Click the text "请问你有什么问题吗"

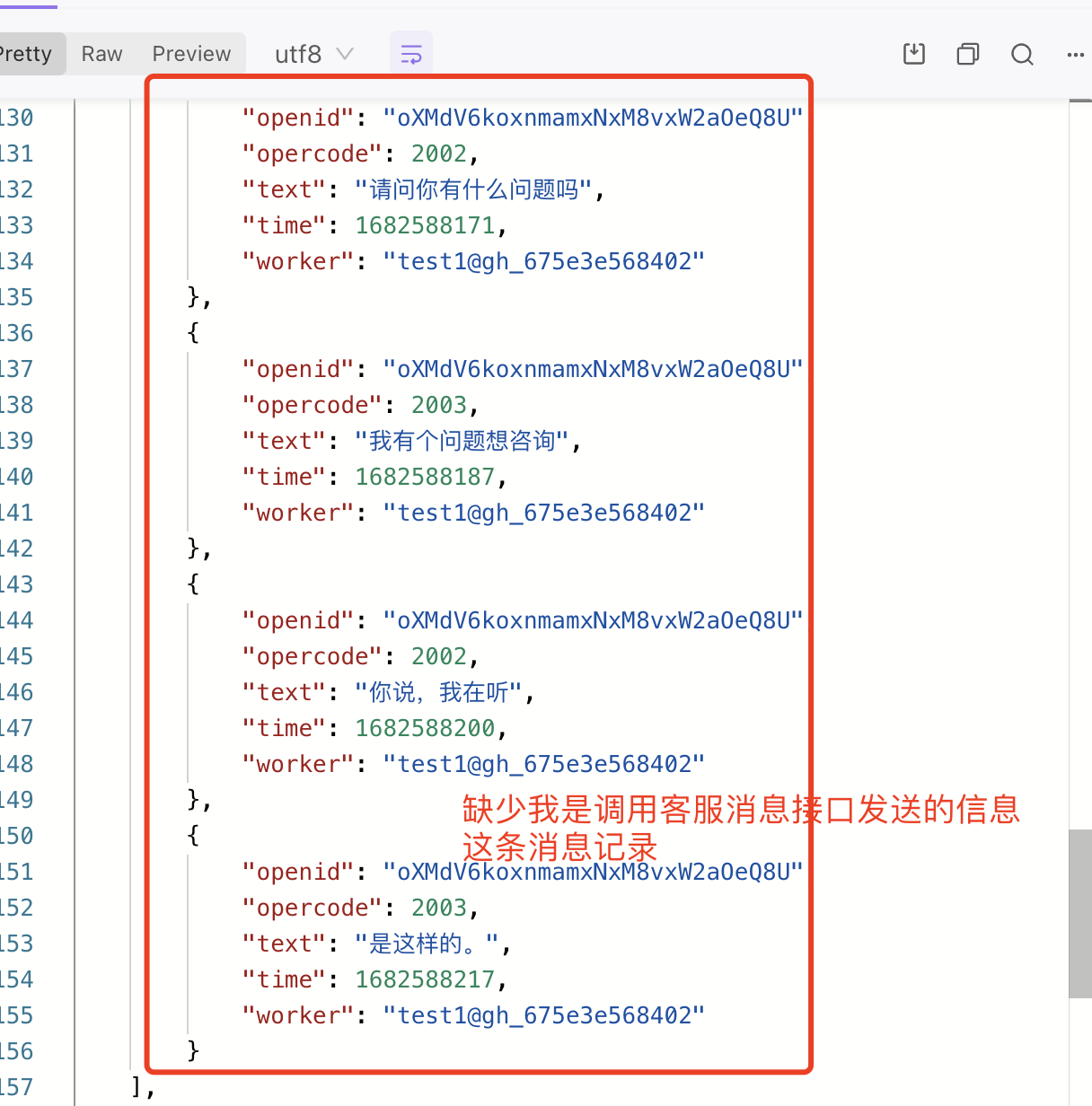473,189
